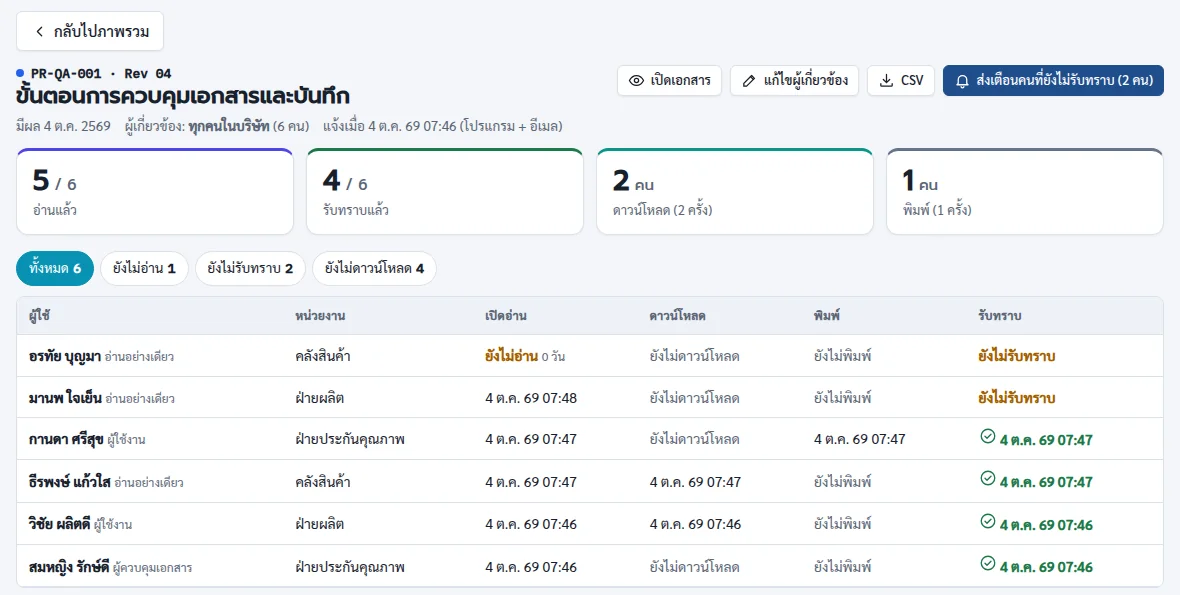1180x595 pixels.
Task: Select user ธีรพงษ์ แก้วใส
Action: coord(69,482)
